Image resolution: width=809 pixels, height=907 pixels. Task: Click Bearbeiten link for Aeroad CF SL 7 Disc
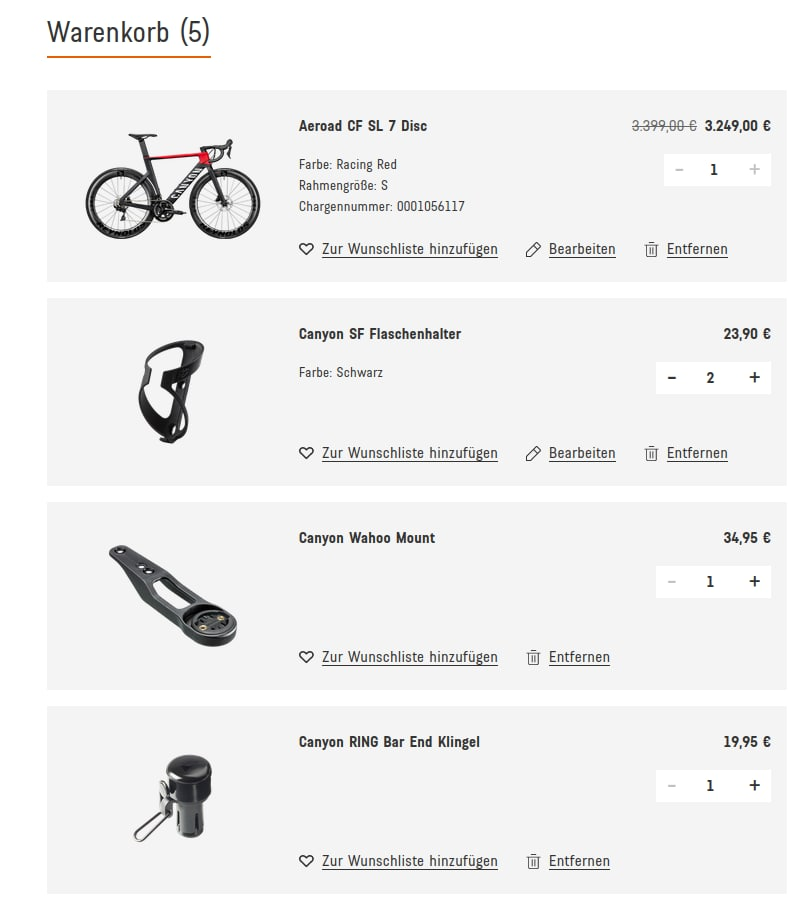click(582, 249)
